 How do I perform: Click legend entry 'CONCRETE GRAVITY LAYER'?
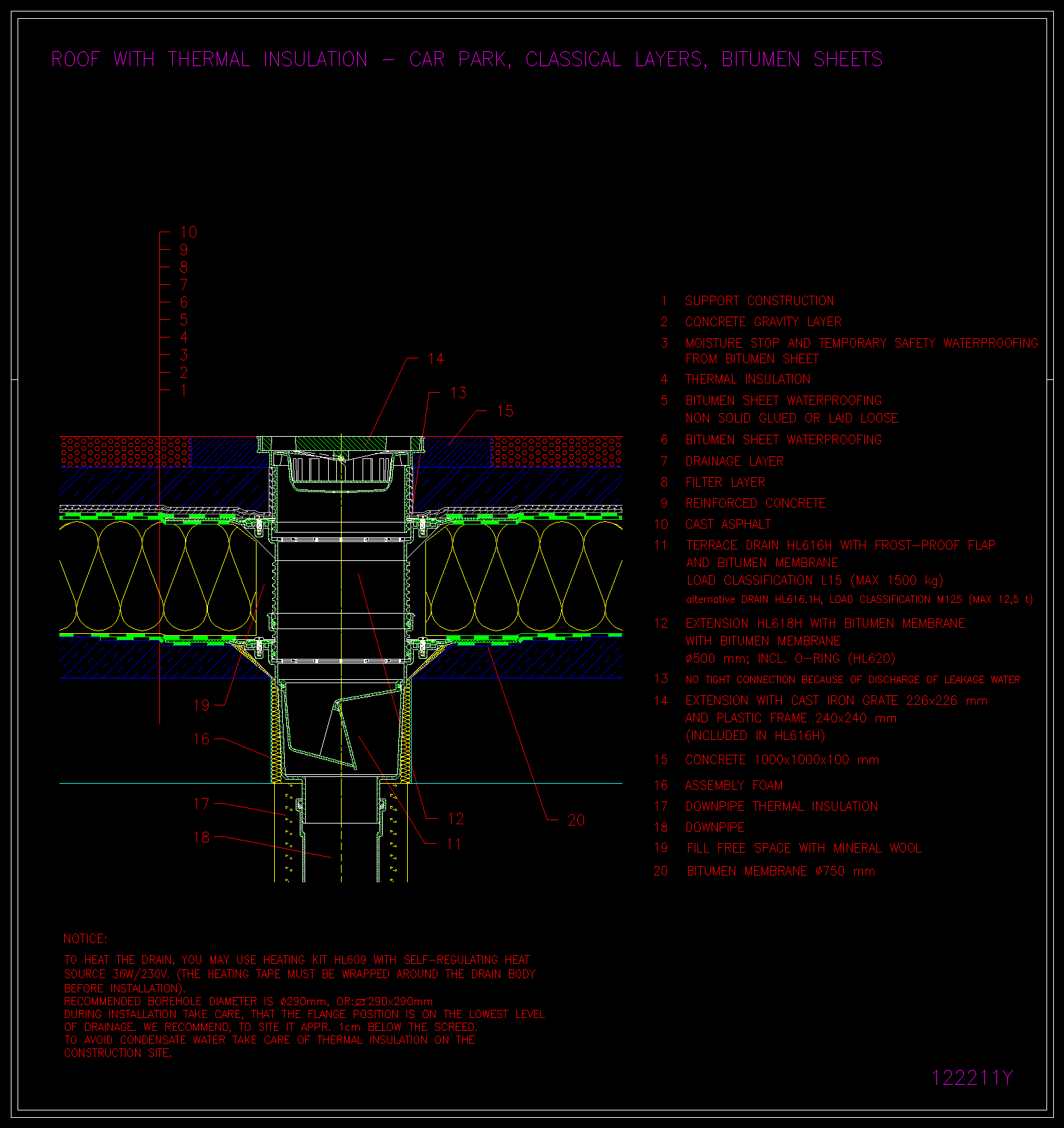coord(764,322)
